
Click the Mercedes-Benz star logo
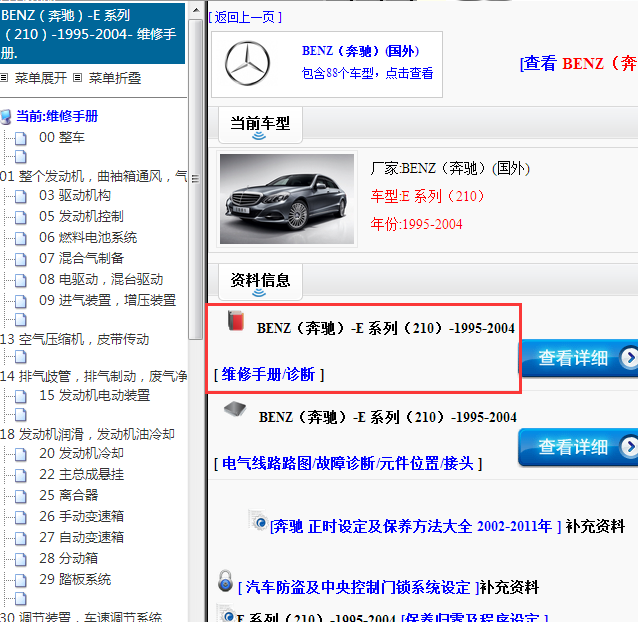click(x=247, y=63)
